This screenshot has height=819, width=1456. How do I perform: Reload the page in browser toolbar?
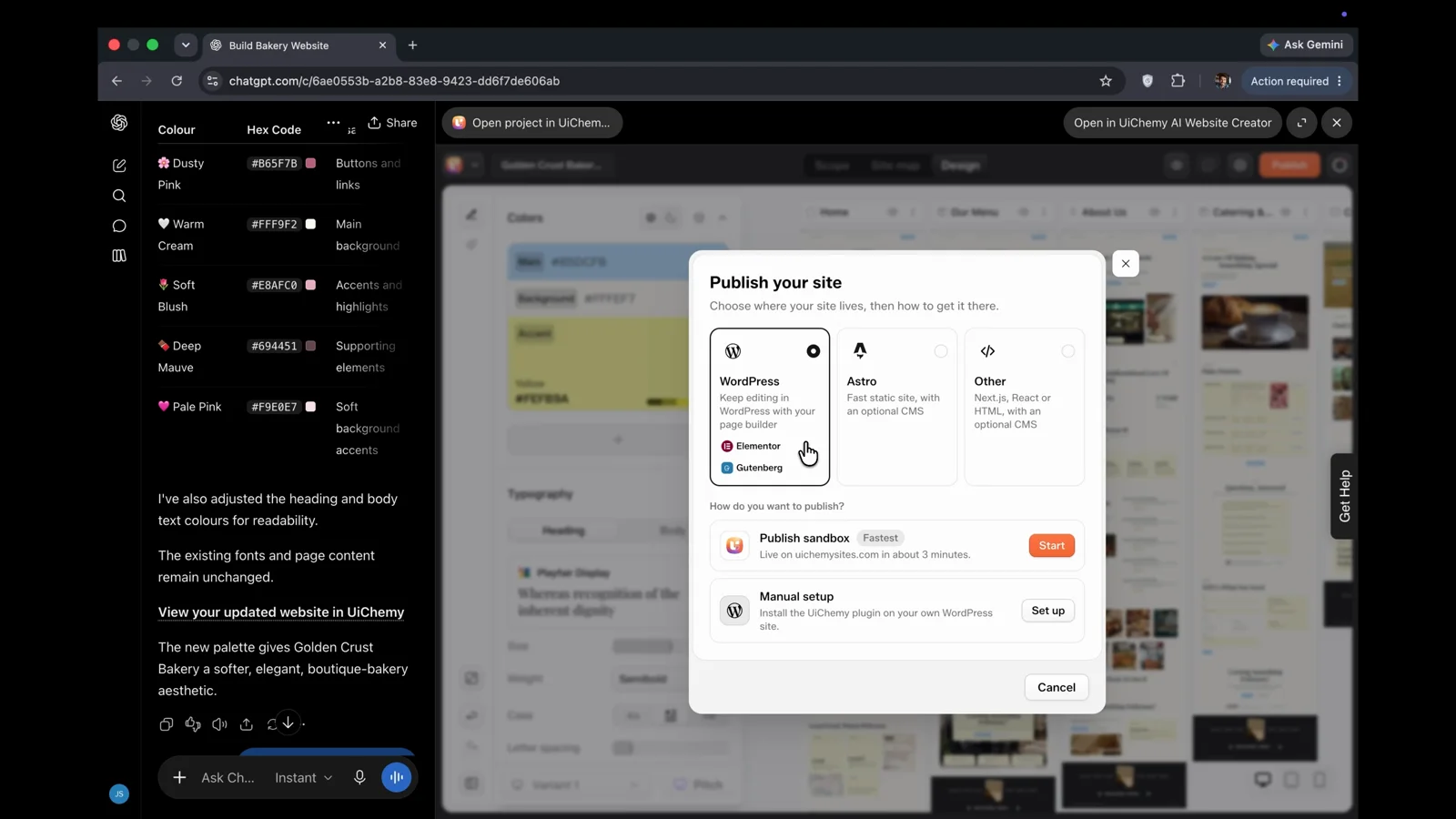pyautogui.click(x=177, y=81)
